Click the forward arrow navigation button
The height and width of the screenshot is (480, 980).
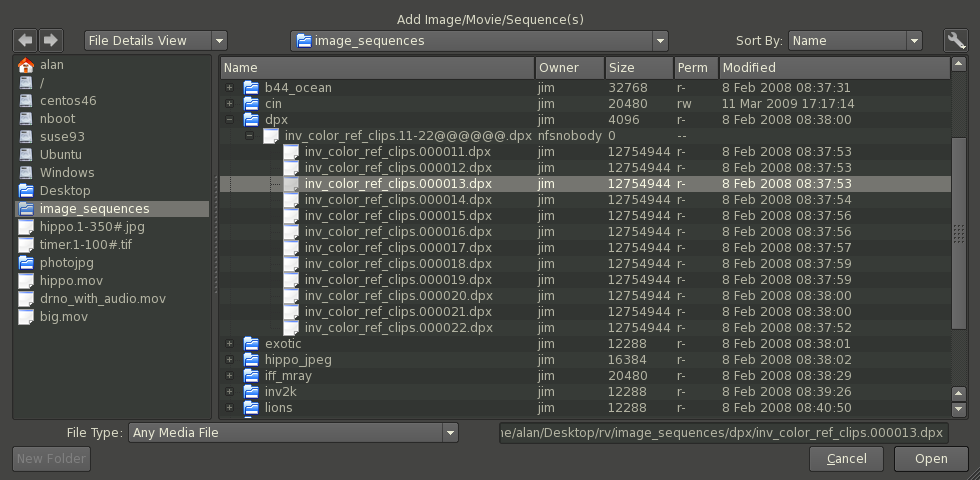coord(51,41)
